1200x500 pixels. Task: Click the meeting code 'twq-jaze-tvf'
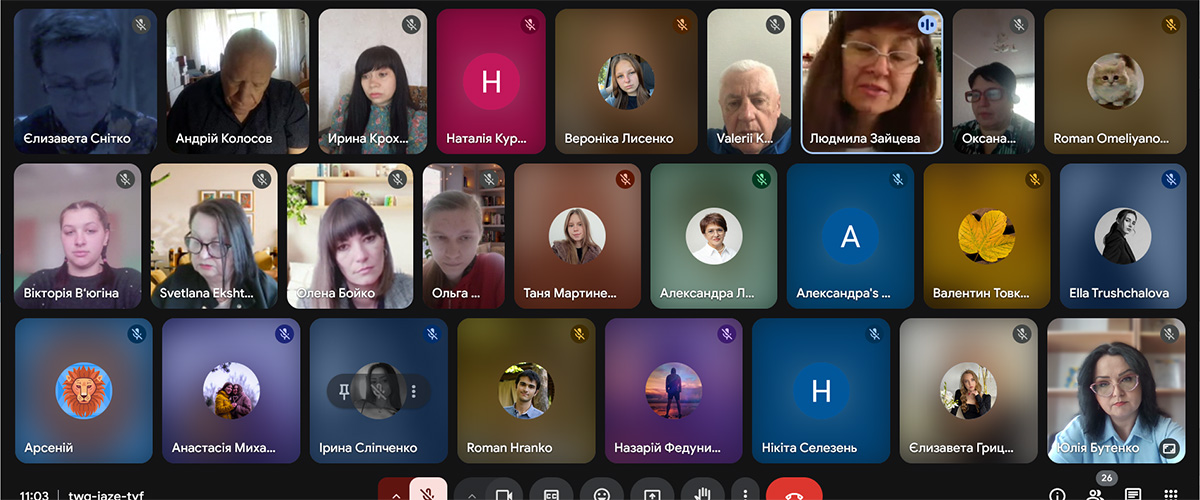pos(107,495)
